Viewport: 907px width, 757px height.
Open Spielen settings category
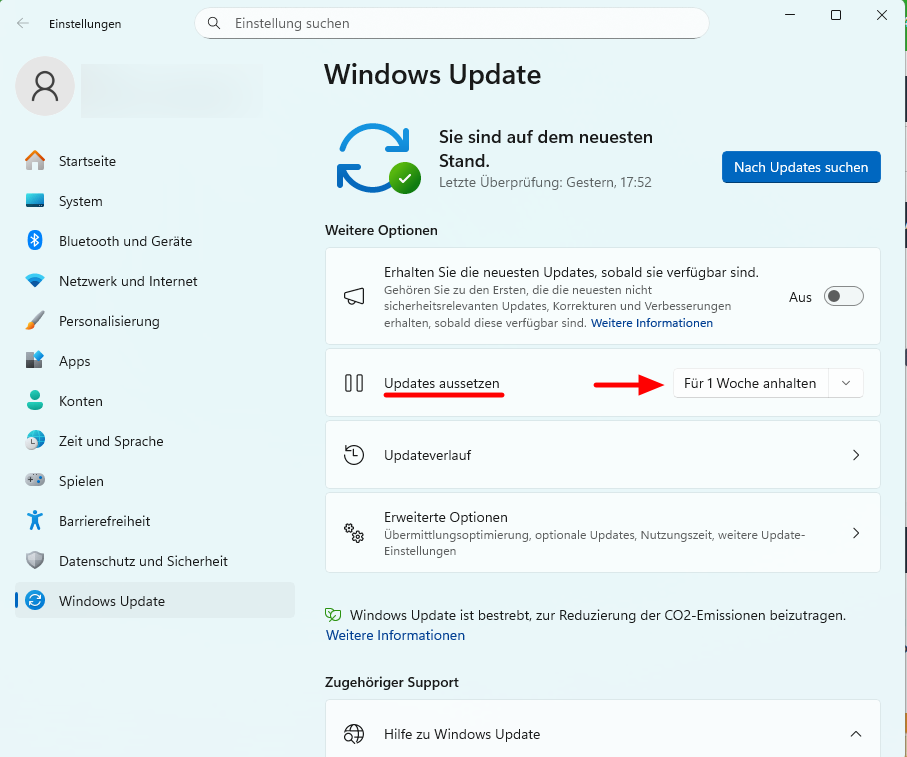coord(154,480)
